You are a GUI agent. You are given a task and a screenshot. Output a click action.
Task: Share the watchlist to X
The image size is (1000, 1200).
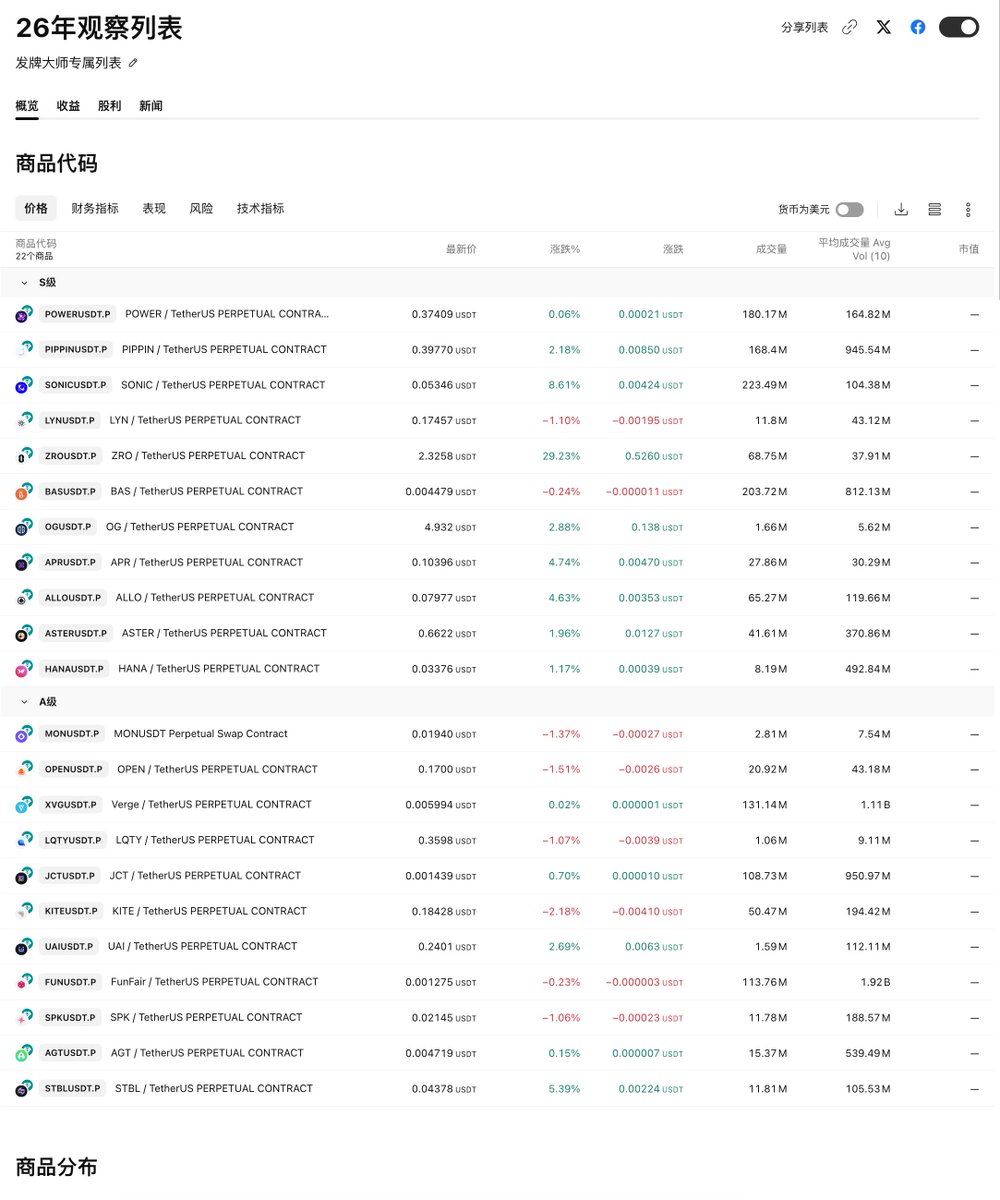[x=883, y=27]
